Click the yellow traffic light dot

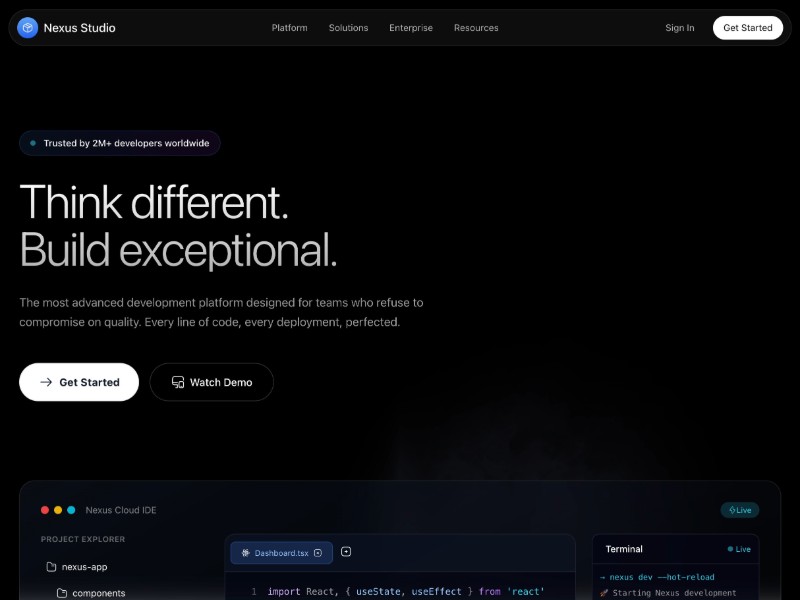tap(57, 510)
